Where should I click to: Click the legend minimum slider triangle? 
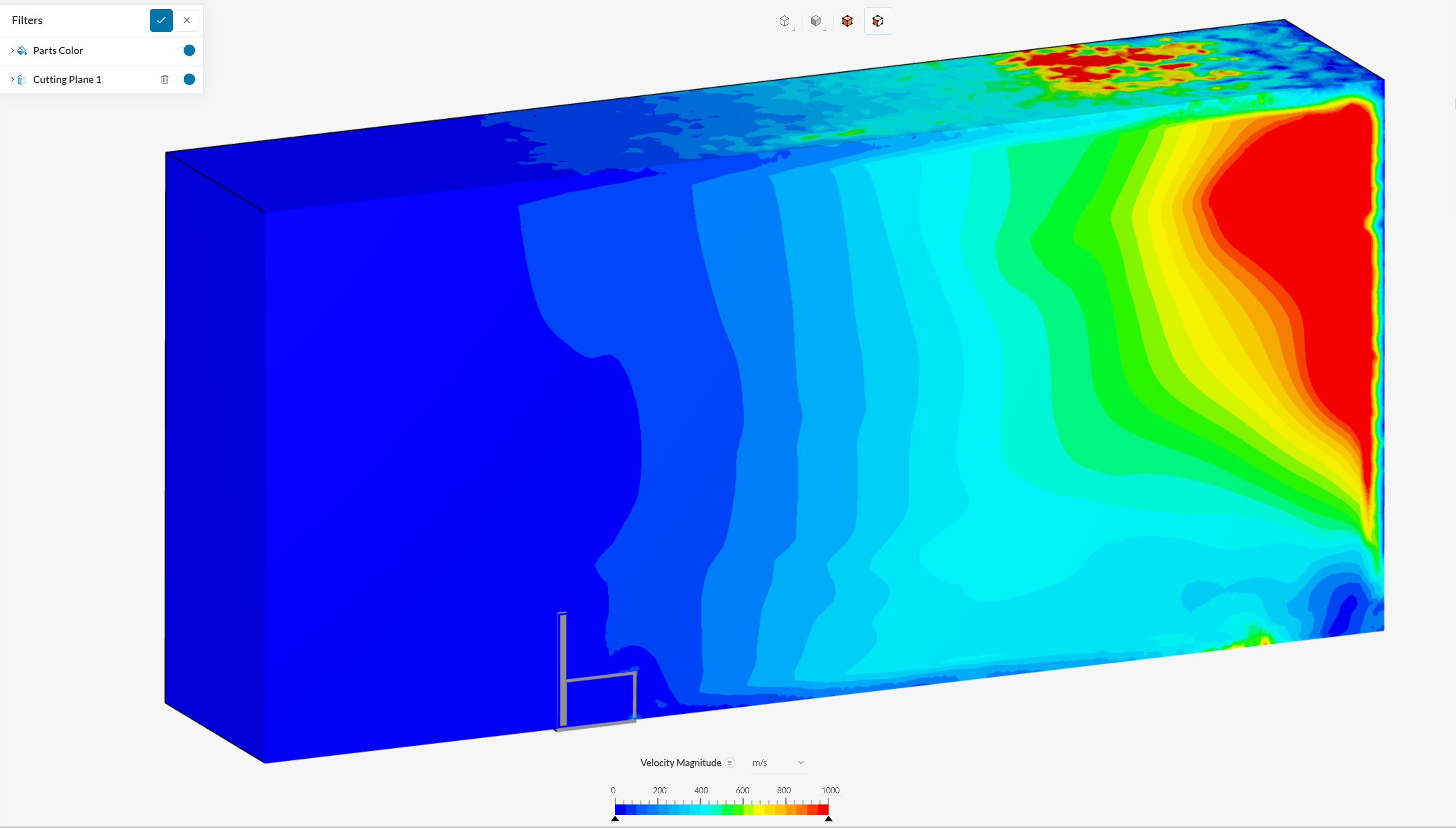[x=615, y=819]
